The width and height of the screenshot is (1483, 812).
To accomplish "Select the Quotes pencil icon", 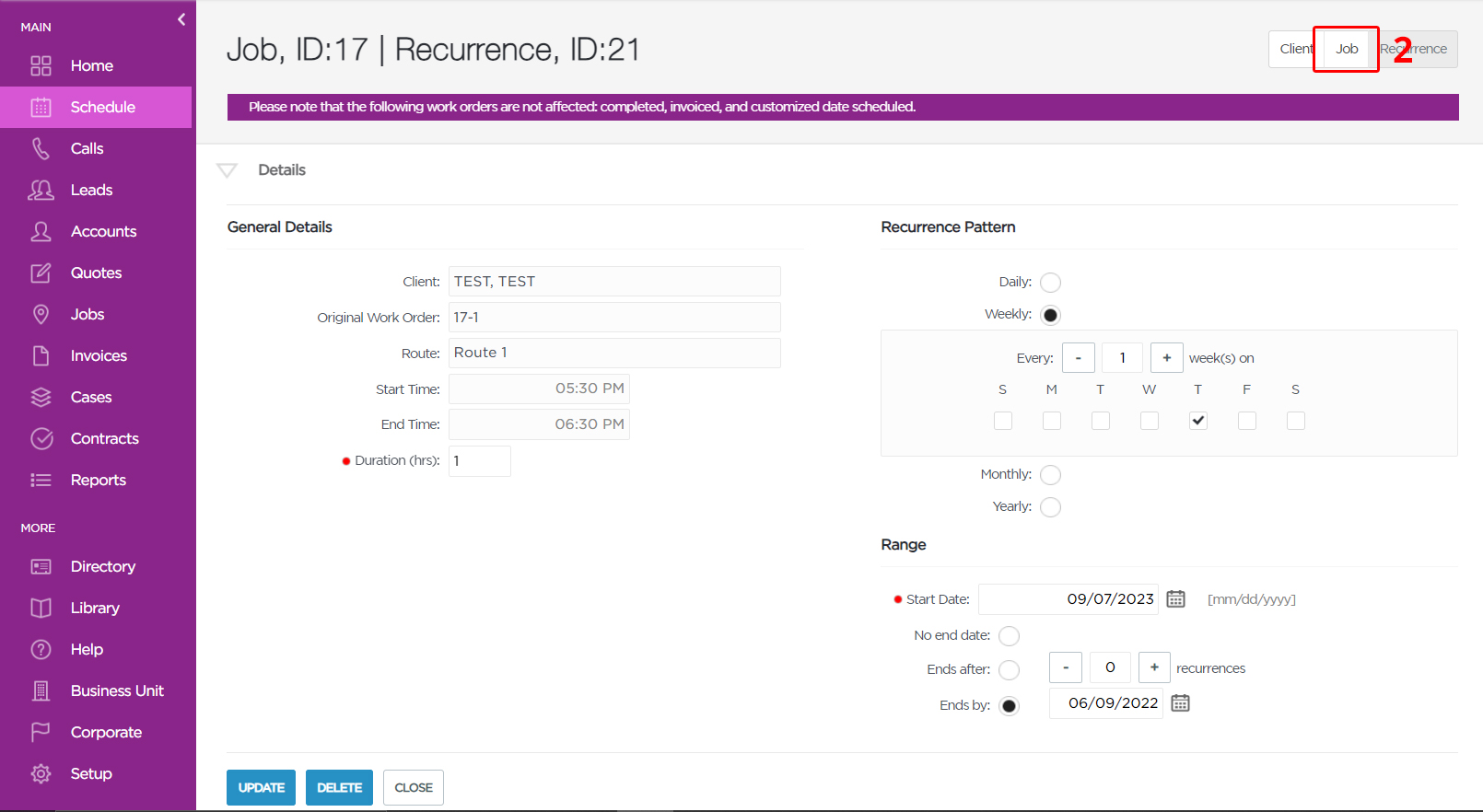I will (x=41, y=273).
